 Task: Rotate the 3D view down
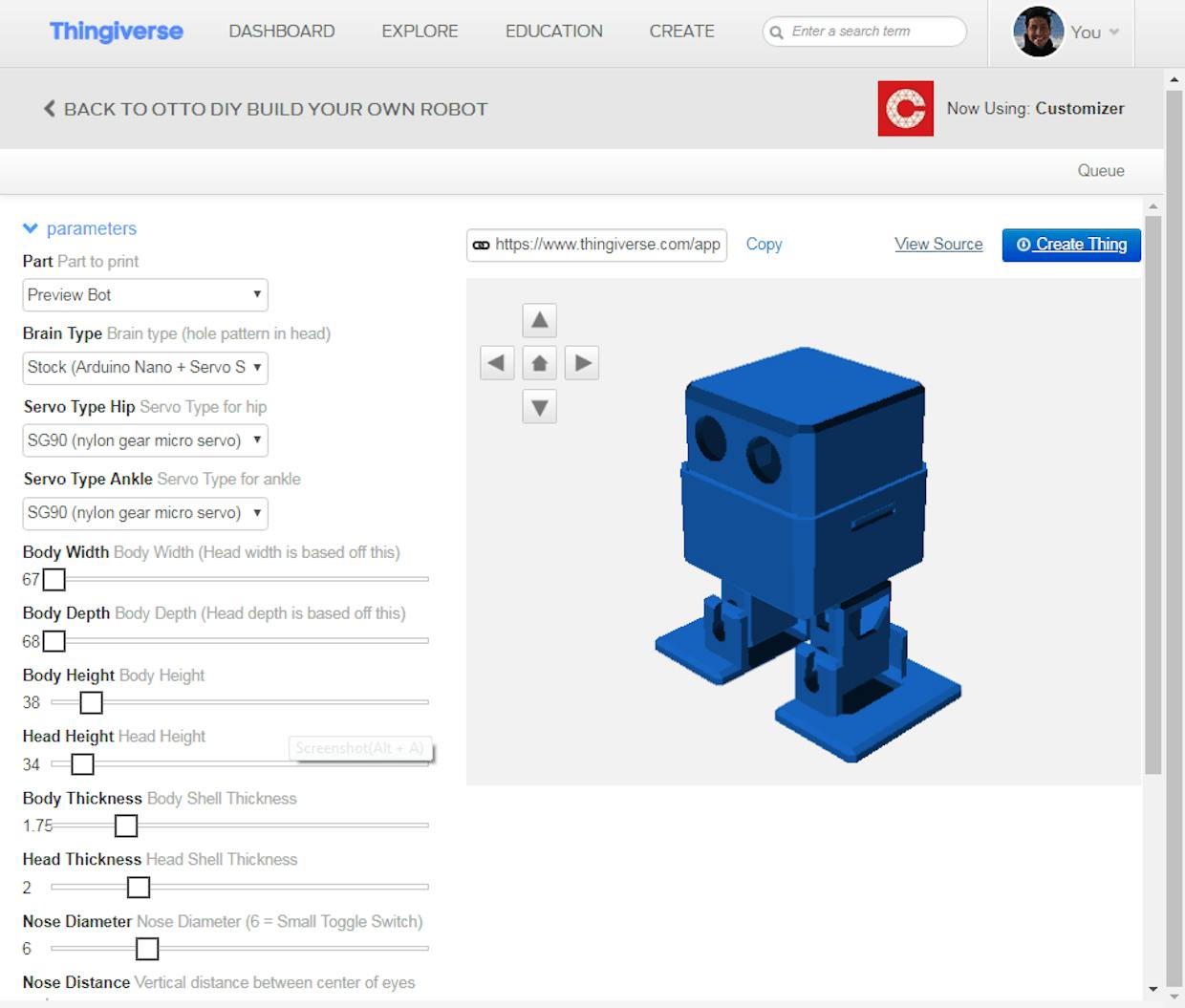540,407
